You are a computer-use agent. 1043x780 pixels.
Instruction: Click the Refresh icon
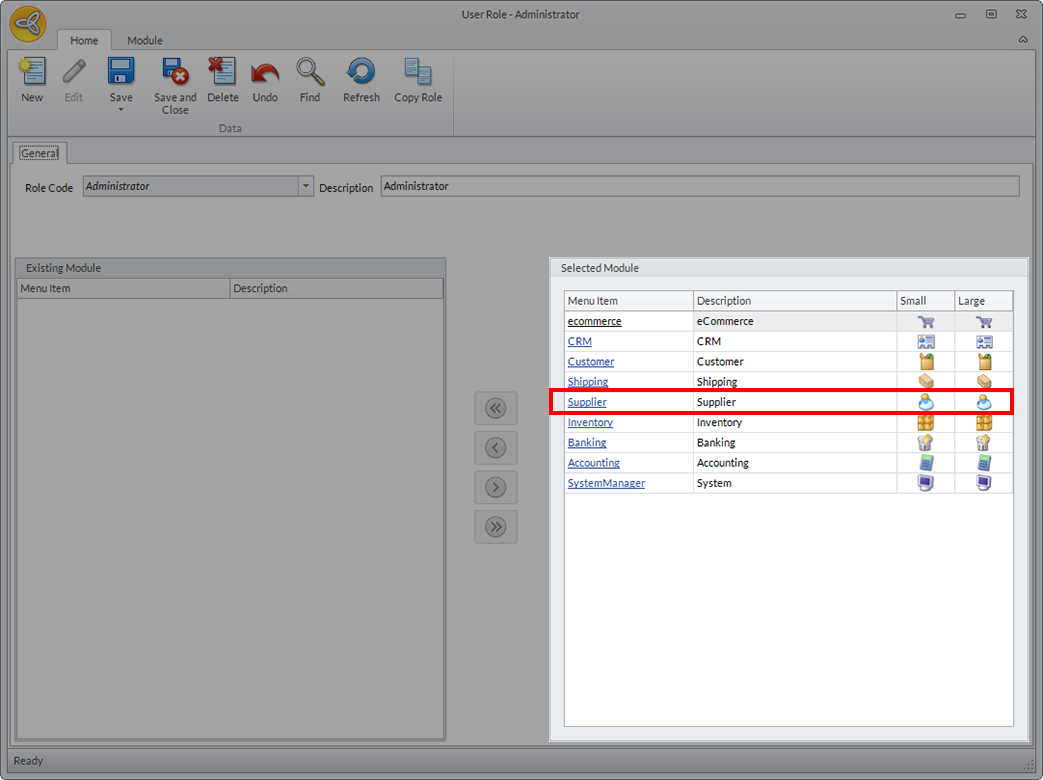pos(361,73)
